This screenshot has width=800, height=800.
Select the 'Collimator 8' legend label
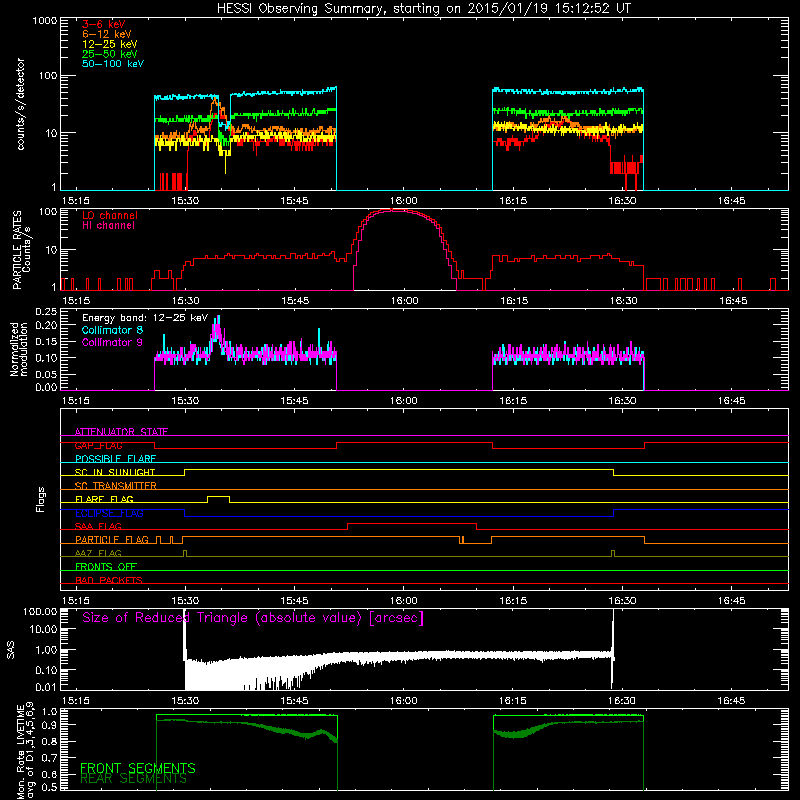(112, 331)
